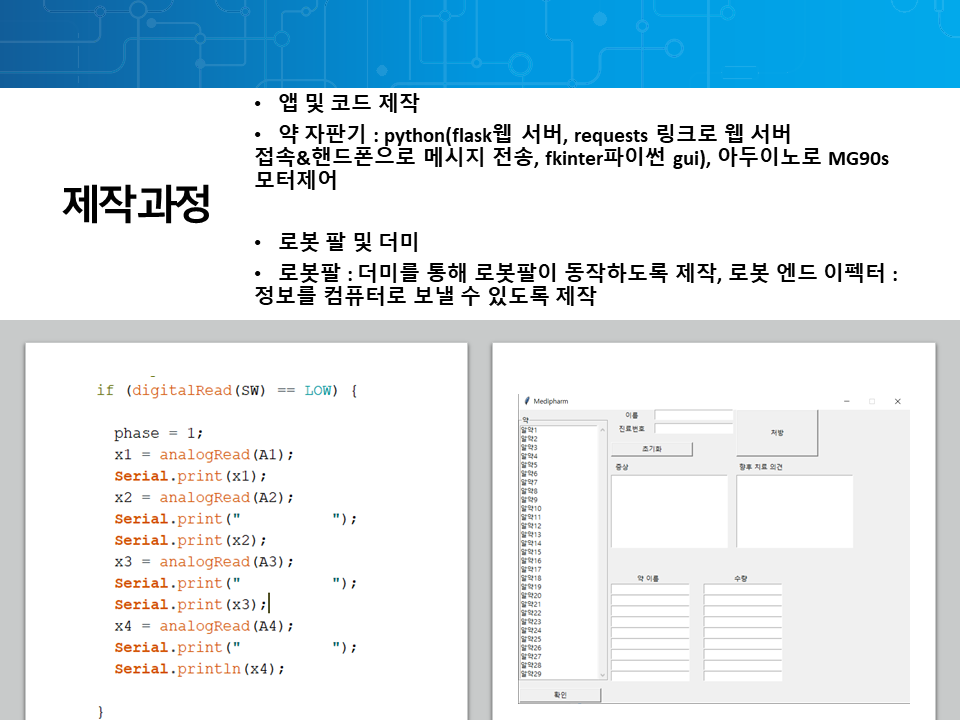The width and height of the screenshot is (960, 720).
Task: Select 알약20 in the pill list
Action: click(x=531, y=595)
